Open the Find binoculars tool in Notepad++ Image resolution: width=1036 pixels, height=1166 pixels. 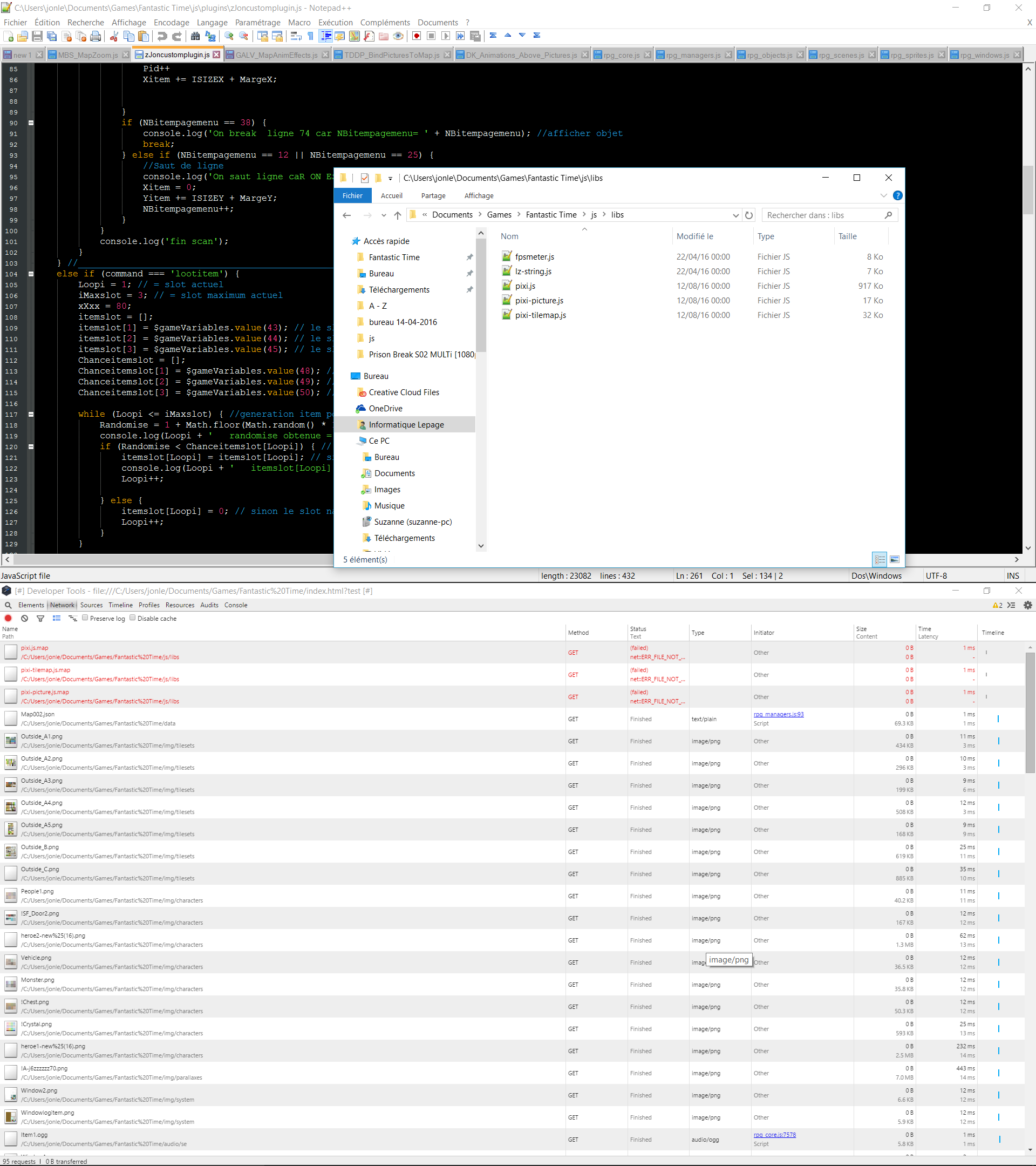coord(195,36)
